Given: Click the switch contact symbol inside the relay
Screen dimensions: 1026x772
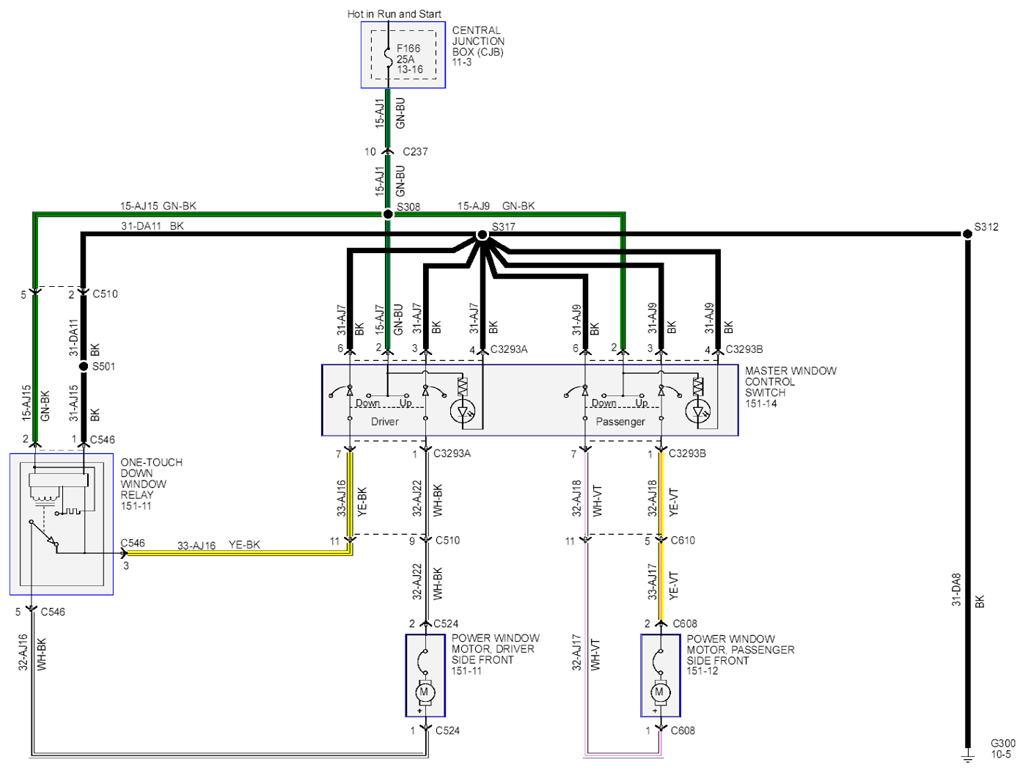Looking at the screenshot, I should 43,534.
